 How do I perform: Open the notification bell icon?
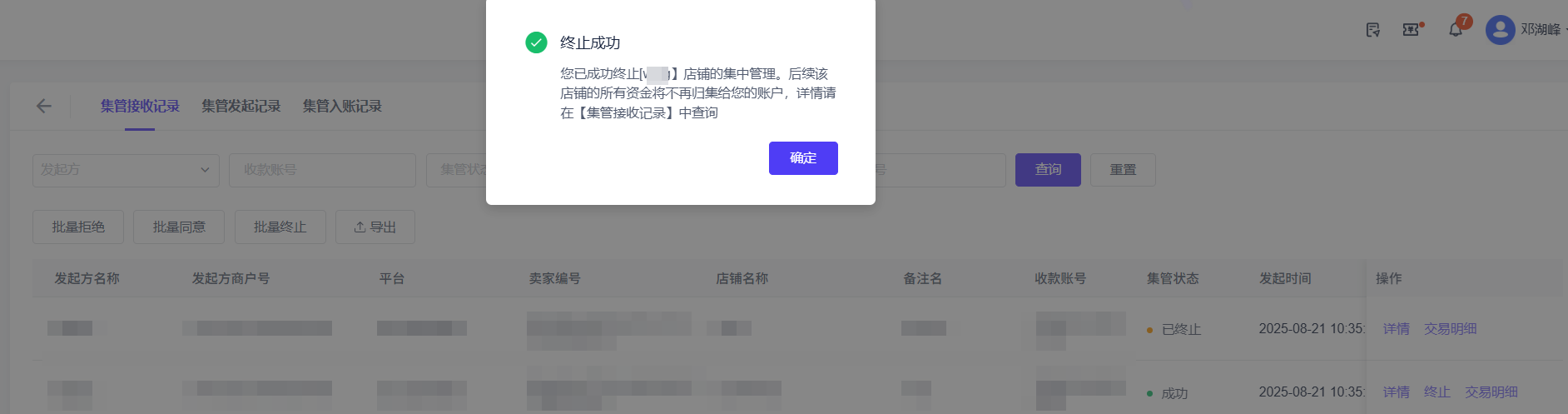[x=1456, y=29]
